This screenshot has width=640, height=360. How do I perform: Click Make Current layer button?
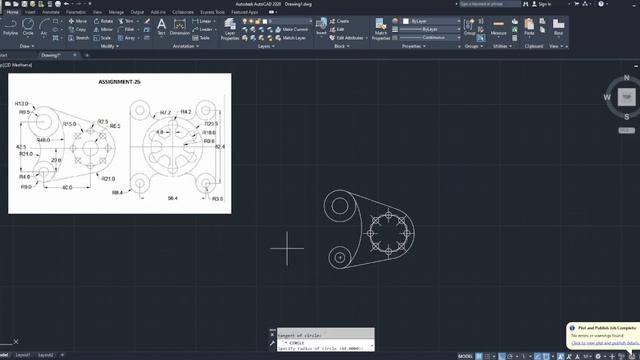(x=291, y=29)
